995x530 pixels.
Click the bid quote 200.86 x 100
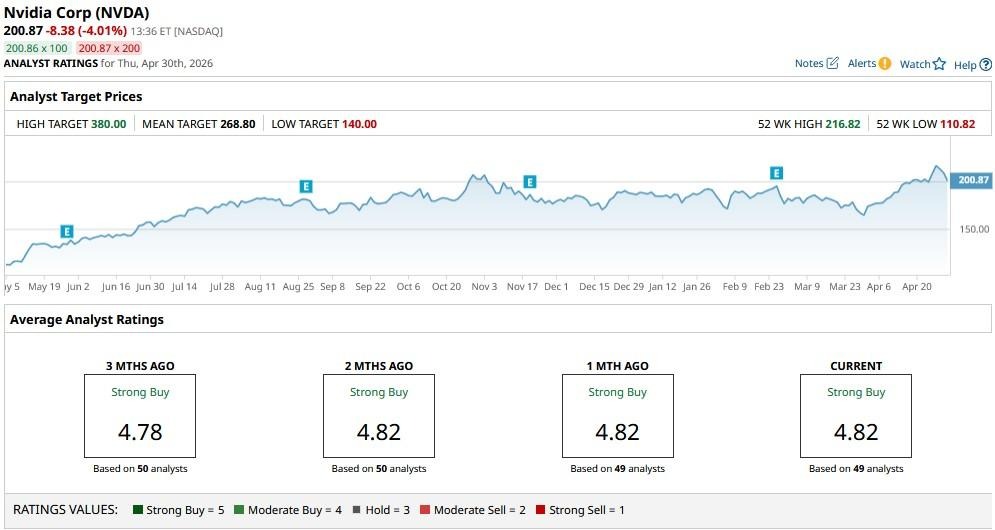[x=37, y=48]
